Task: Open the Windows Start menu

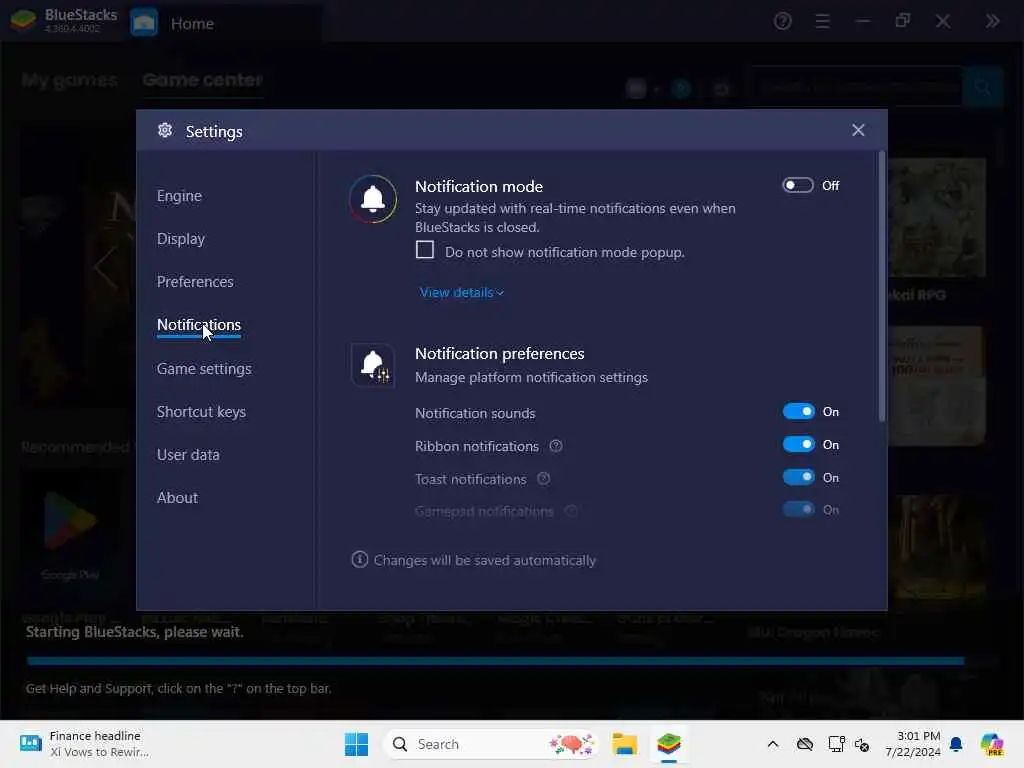Action: click(357, 744)
